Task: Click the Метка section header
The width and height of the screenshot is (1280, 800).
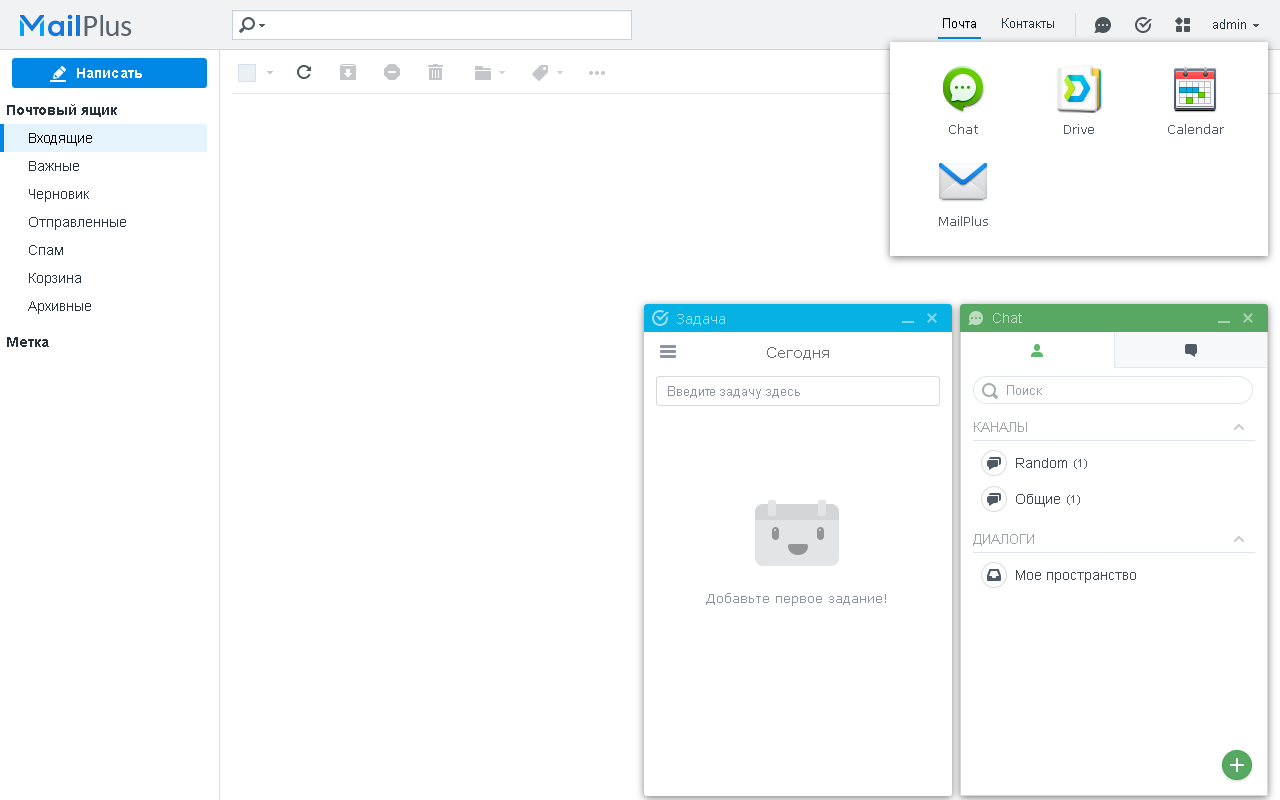Action: tap(28, 342)
